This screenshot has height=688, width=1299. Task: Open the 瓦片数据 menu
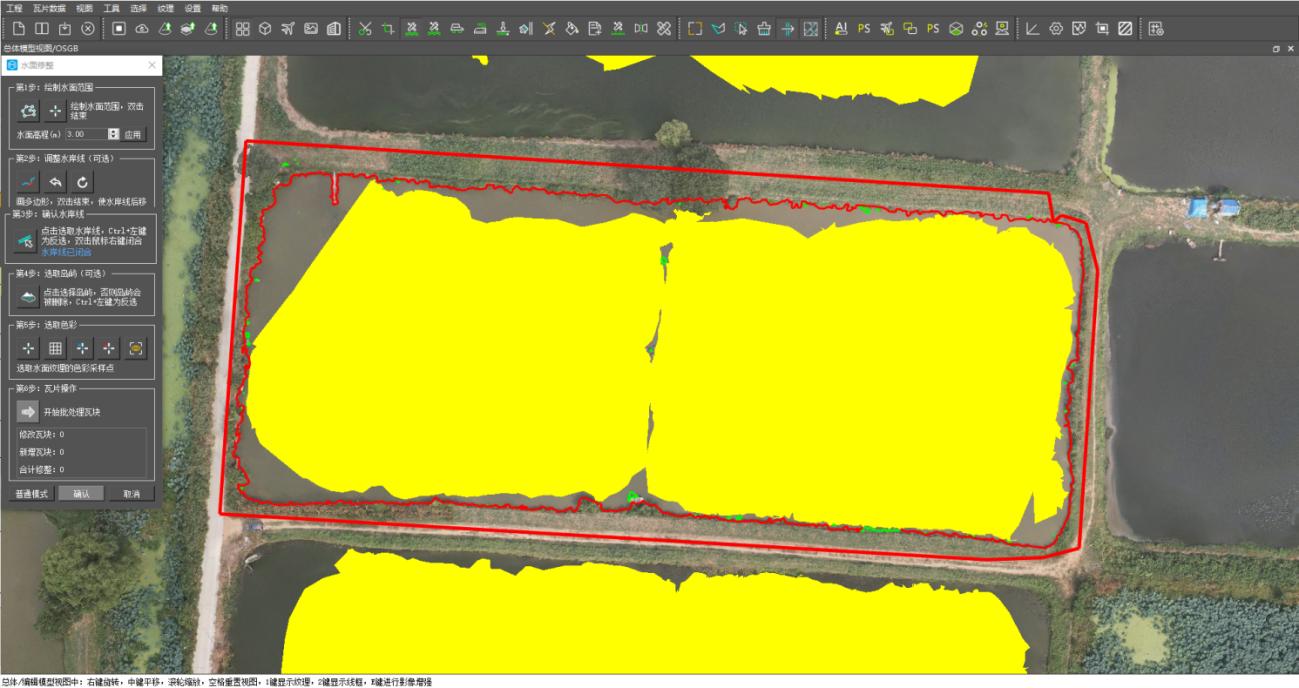click(x=48, y=7)
